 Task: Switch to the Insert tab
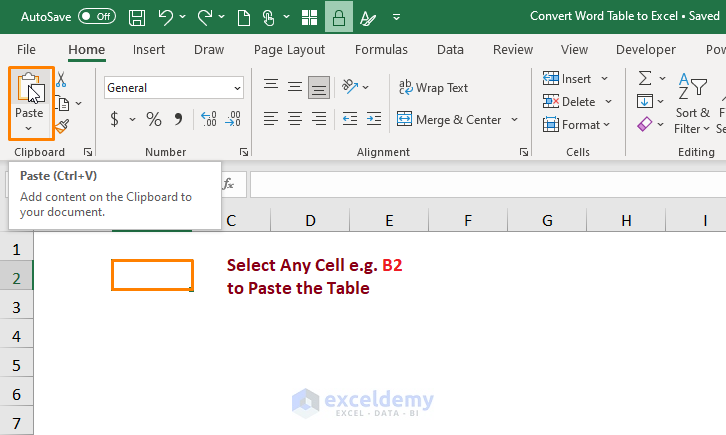(149, 50)
